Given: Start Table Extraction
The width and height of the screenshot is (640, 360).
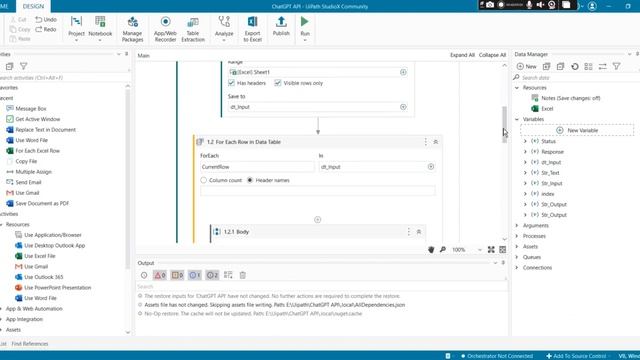Looking at the screenshot, I should coord(193,29).
